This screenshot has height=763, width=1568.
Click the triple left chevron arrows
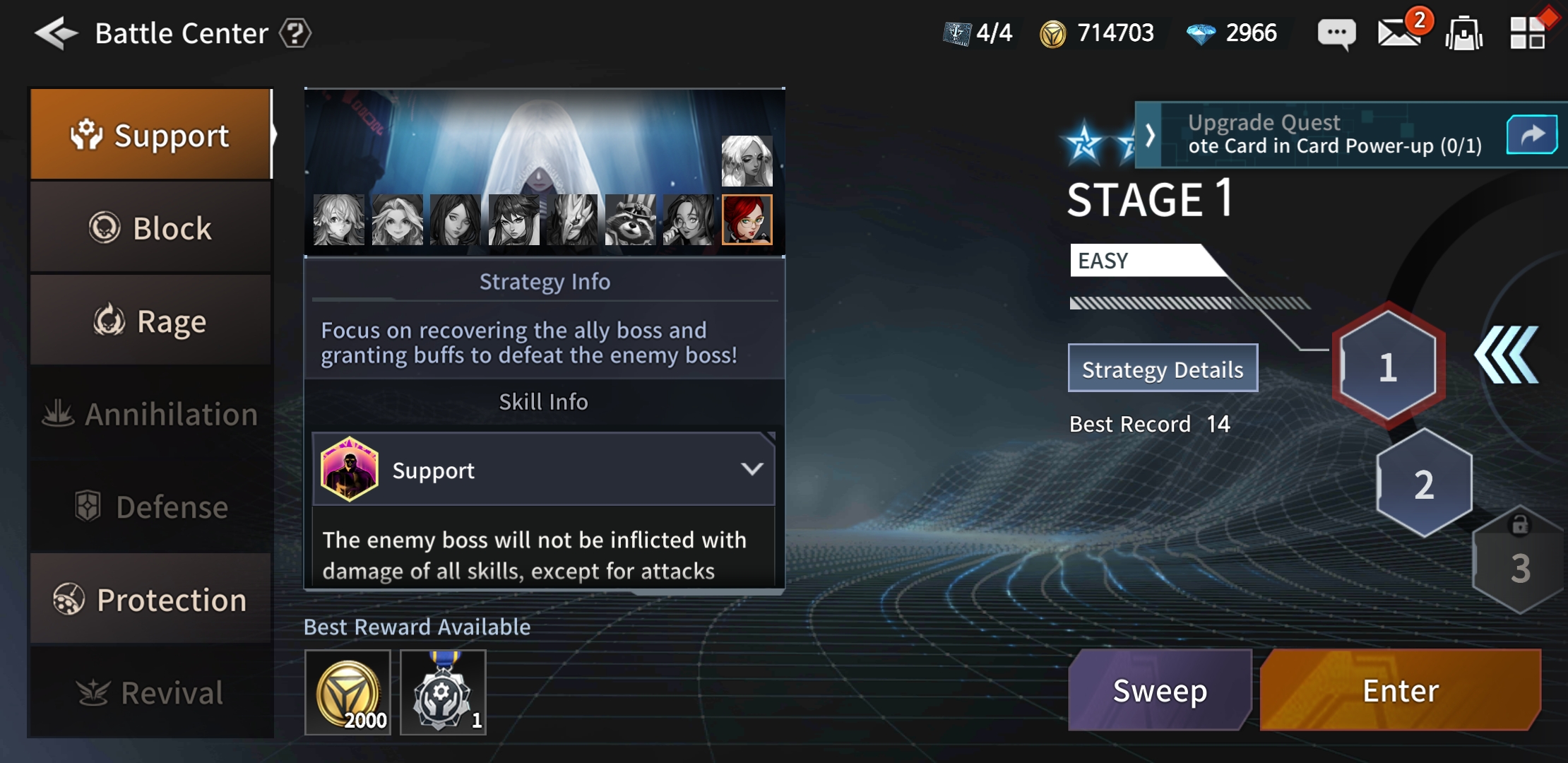pos(1507,355)
